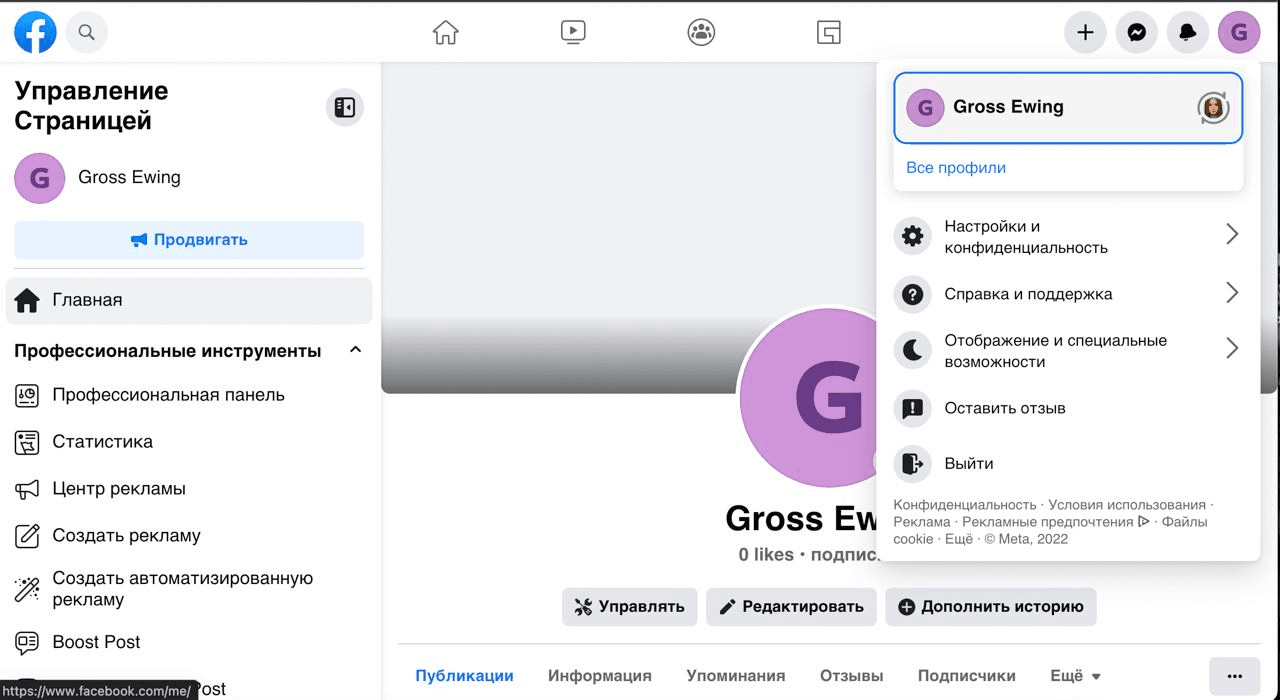Open Рекламные предпочтения footer link
Viewport: 1280px width, 700px height.
point(1055,522)
